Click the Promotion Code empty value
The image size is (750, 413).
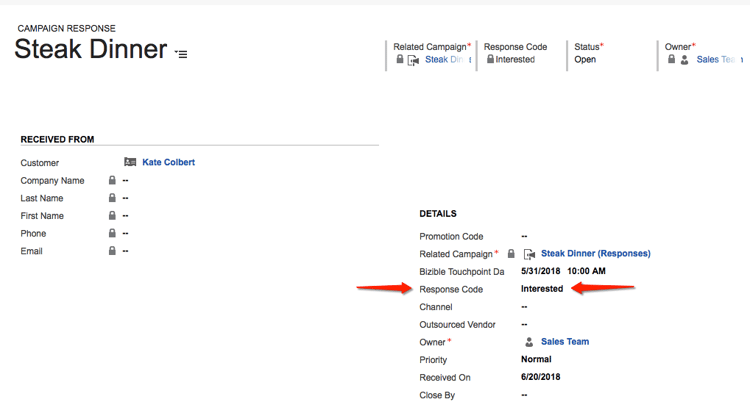coord(524,236)
